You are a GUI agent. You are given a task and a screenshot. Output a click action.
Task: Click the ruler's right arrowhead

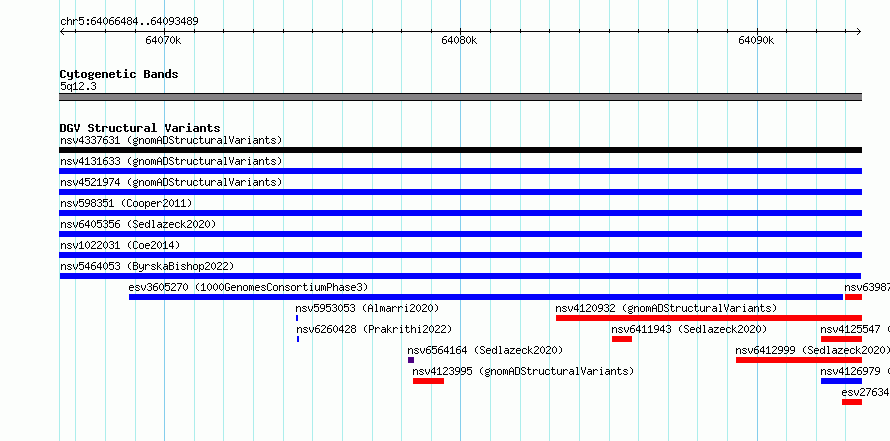click(x=858, y=32)
